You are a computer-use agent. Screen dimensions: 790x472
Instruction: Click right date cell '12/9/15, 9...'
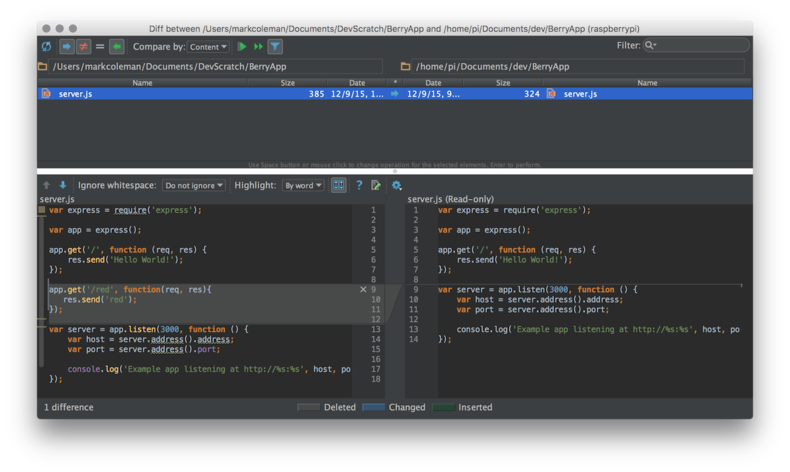pos(433,94)
